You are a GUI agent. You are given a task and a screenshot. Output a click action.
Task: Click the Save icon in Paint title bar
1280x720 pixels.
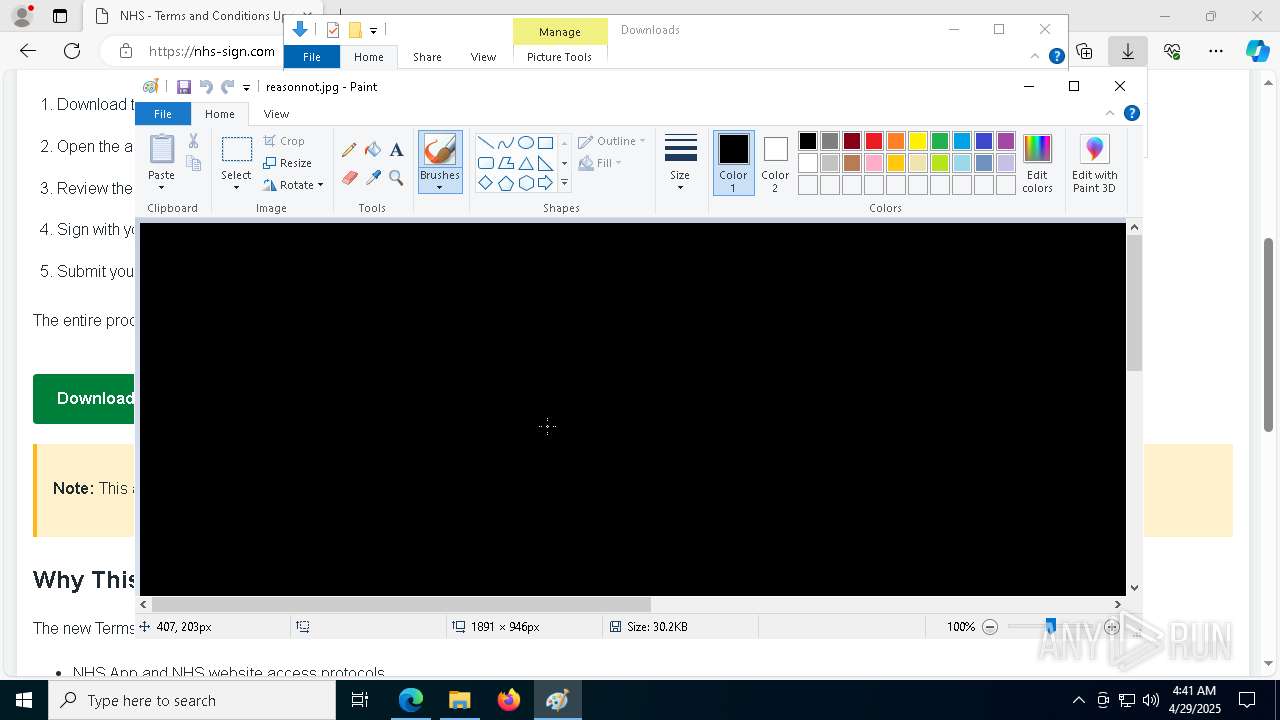point(184,87)
